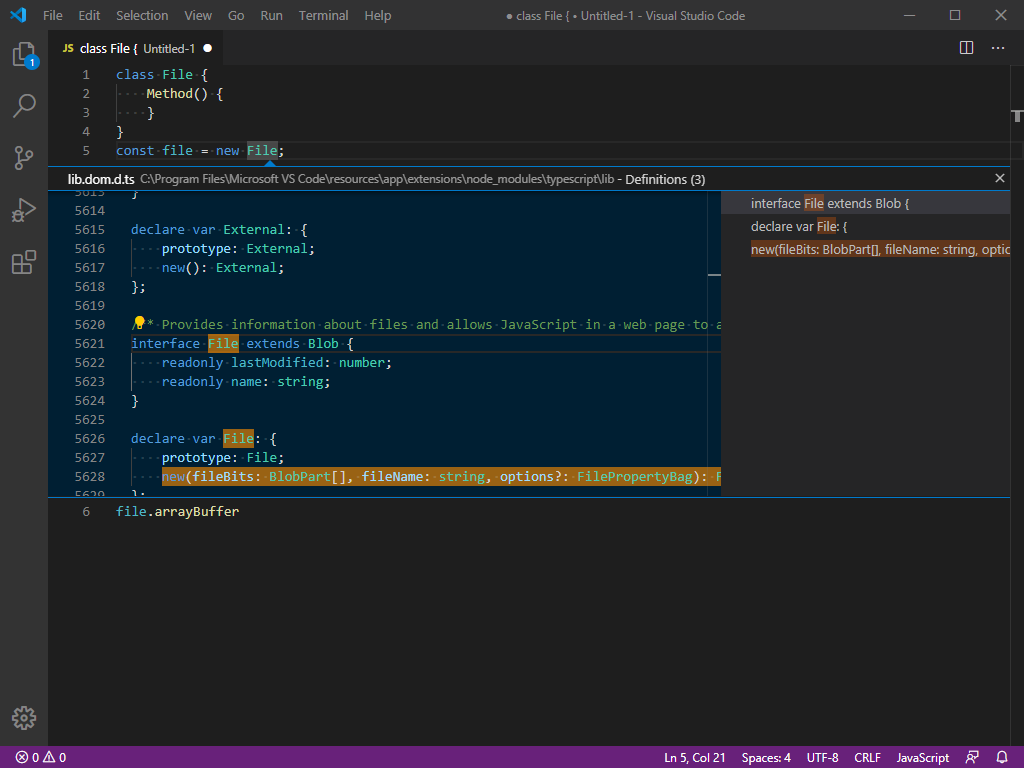This screenshot has width=1024, height=768.
Task: Click Method() on line 2
Action: click(x=177, y=94)
